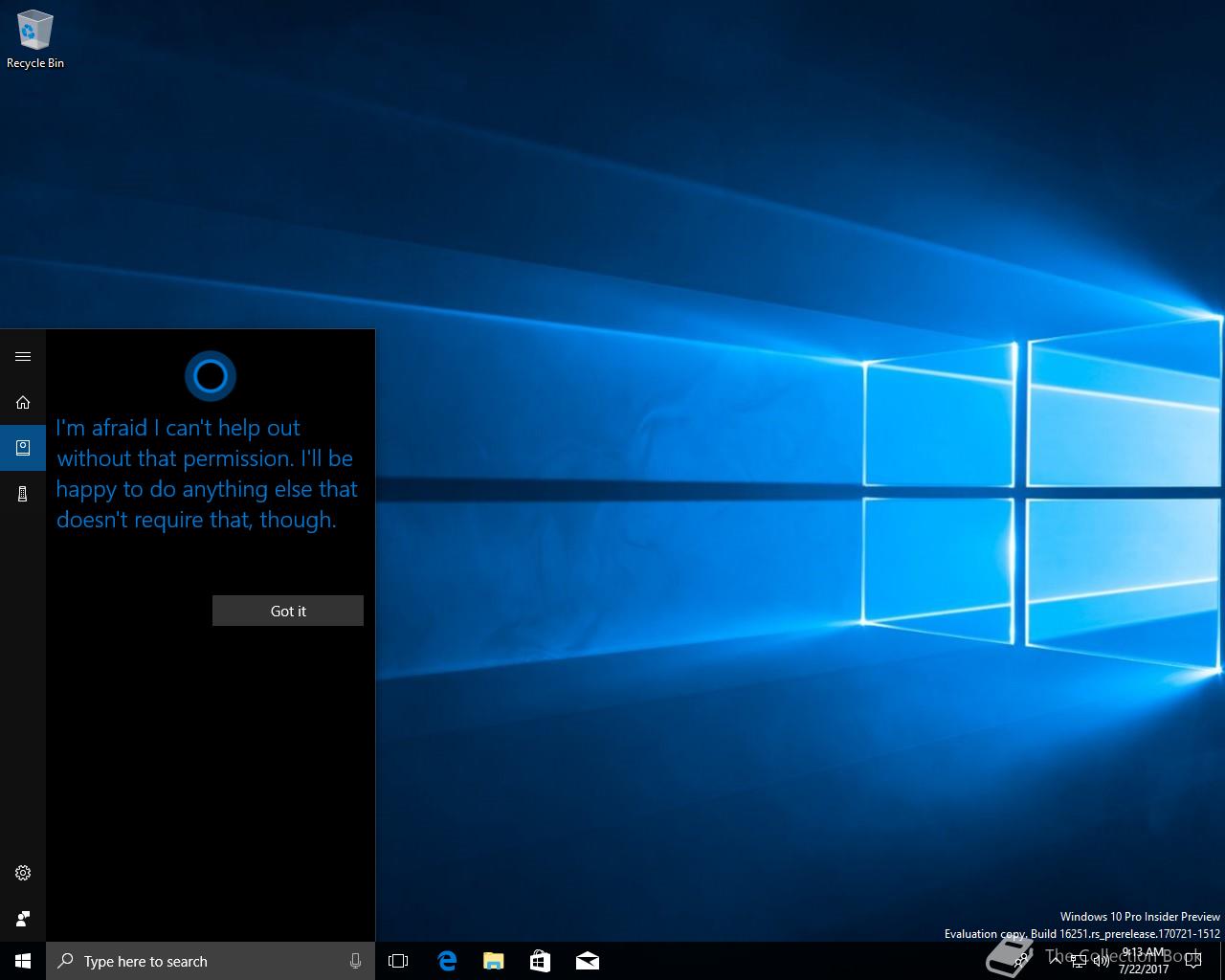Open the Windows Start menu
The image size is (1225, 980).
click(23, 961)
